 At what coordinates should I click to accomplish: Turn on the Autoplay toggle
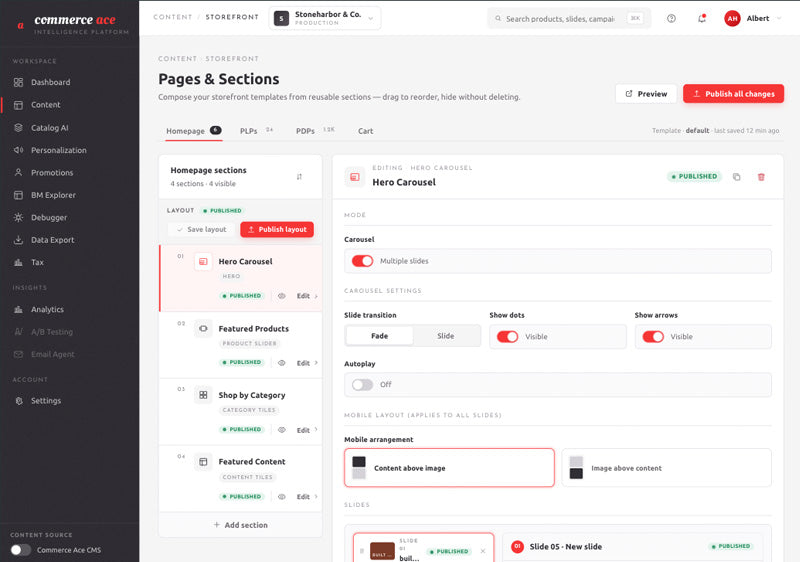(x=362, y=385)
